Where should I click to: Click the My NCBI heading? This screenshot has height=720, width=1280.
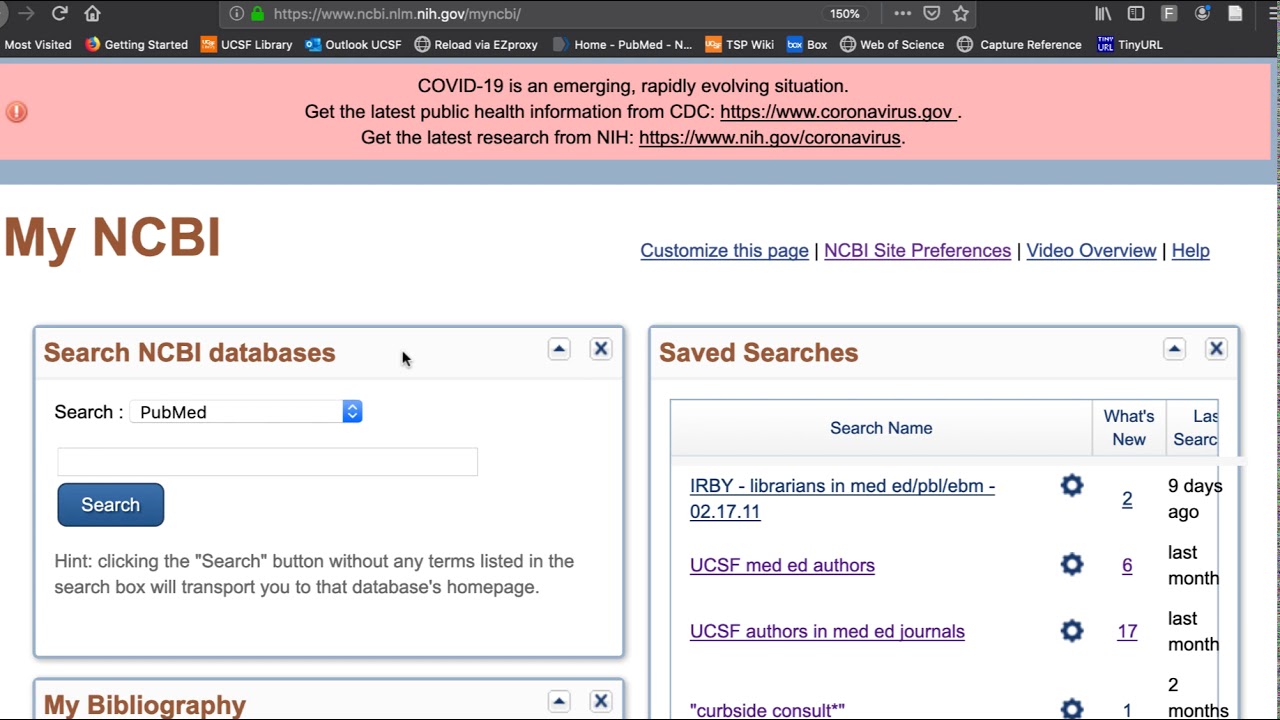pyautogui.click(x=112, y=238)
